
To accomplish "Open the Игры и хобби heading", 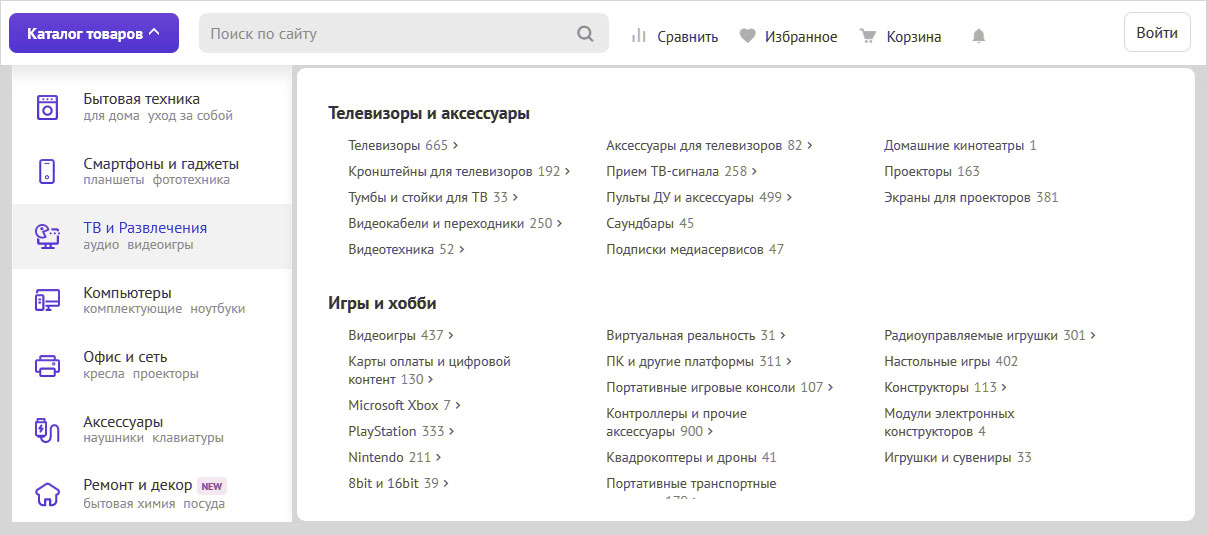I will click(x=382, y=303).
